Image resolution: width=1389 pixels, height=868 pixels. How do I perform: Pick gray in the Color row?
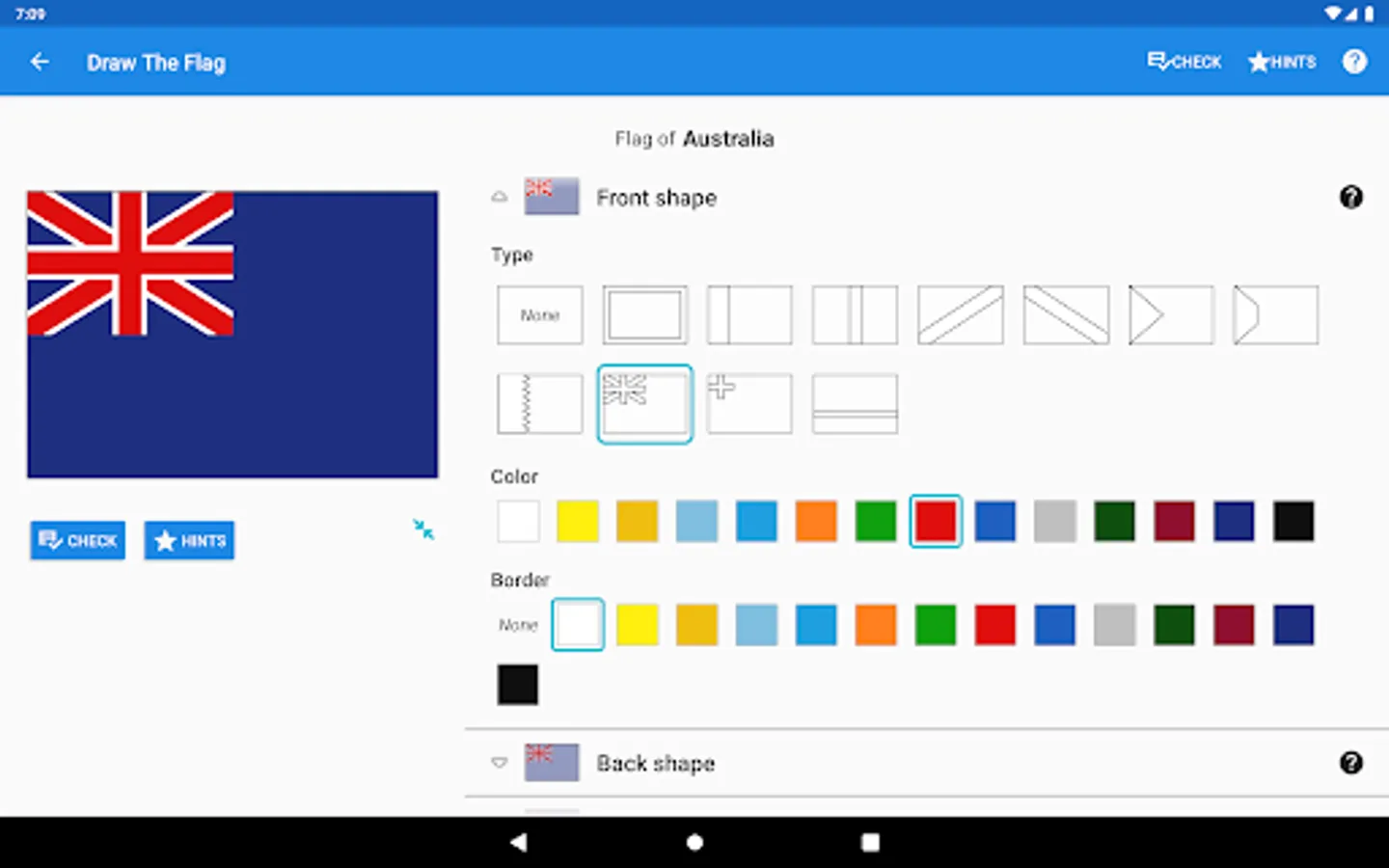[1055, 522]
